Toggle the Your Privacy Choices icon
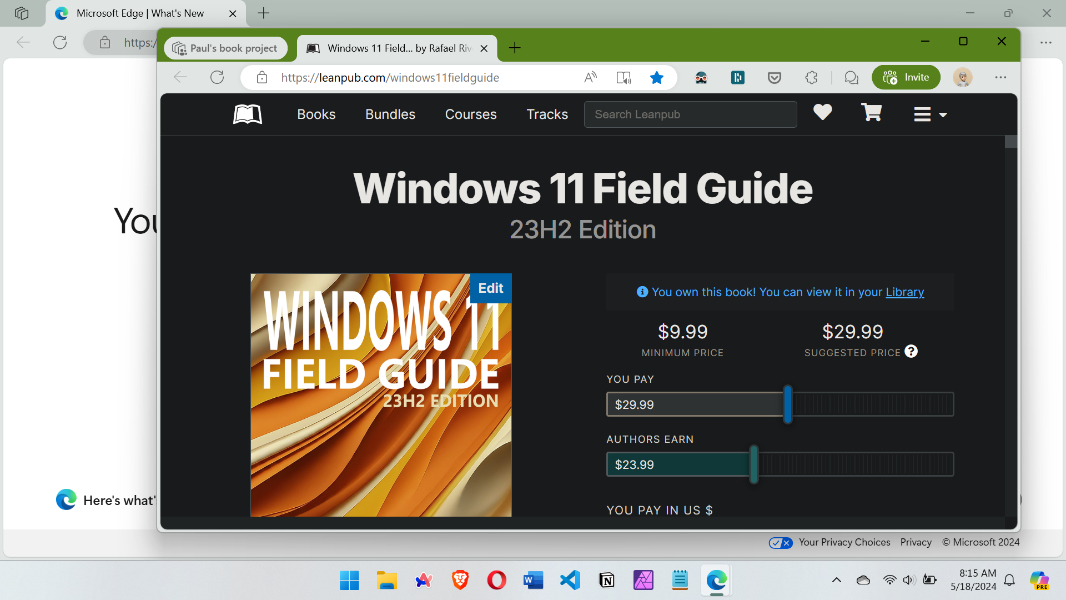 tap(780, 542)
